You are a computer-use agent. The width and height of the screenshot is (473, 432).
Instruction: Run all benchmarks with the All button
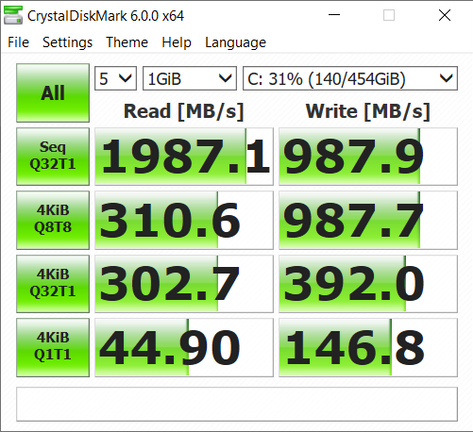53,93
